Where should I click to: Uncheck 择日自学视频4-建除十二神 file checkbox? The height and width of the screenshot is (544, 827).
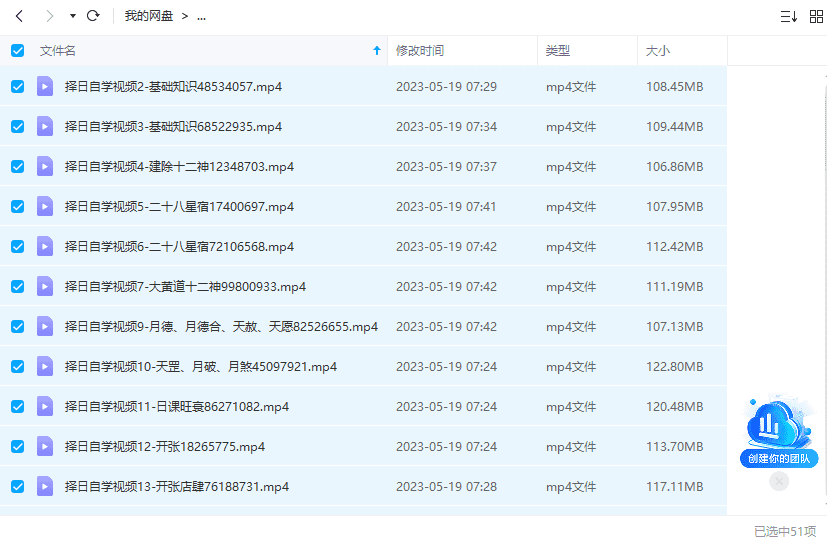coord(17,167)
